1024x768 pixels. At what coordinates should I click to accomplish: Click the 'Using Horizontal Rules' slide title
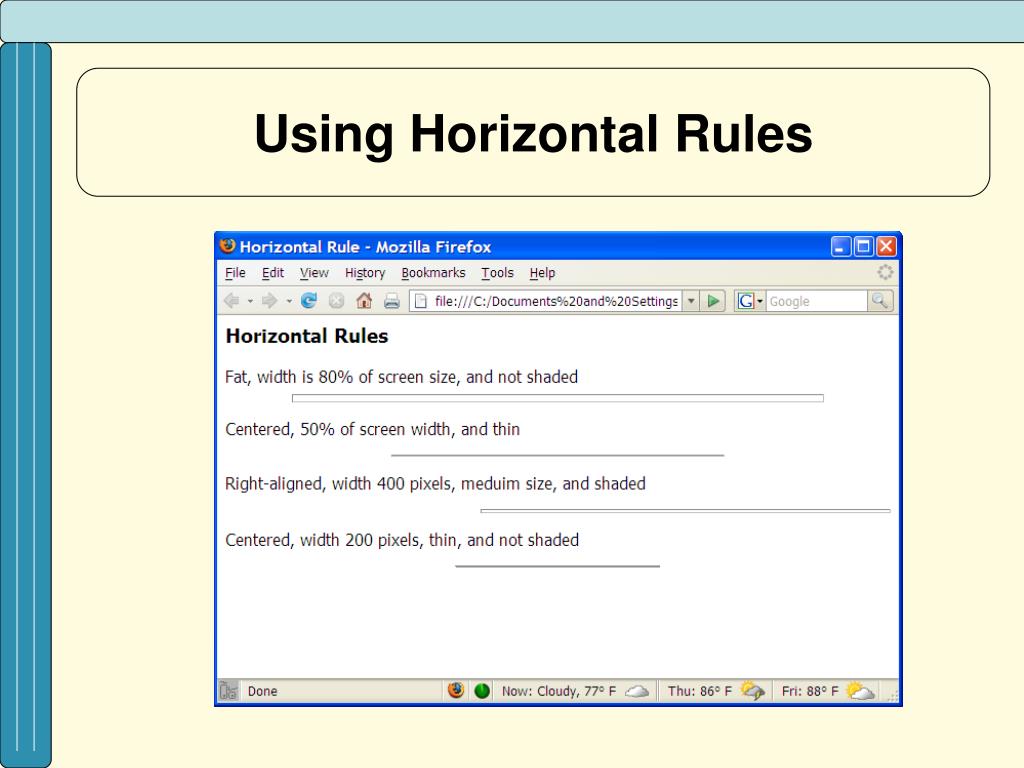tap(534, 133)
